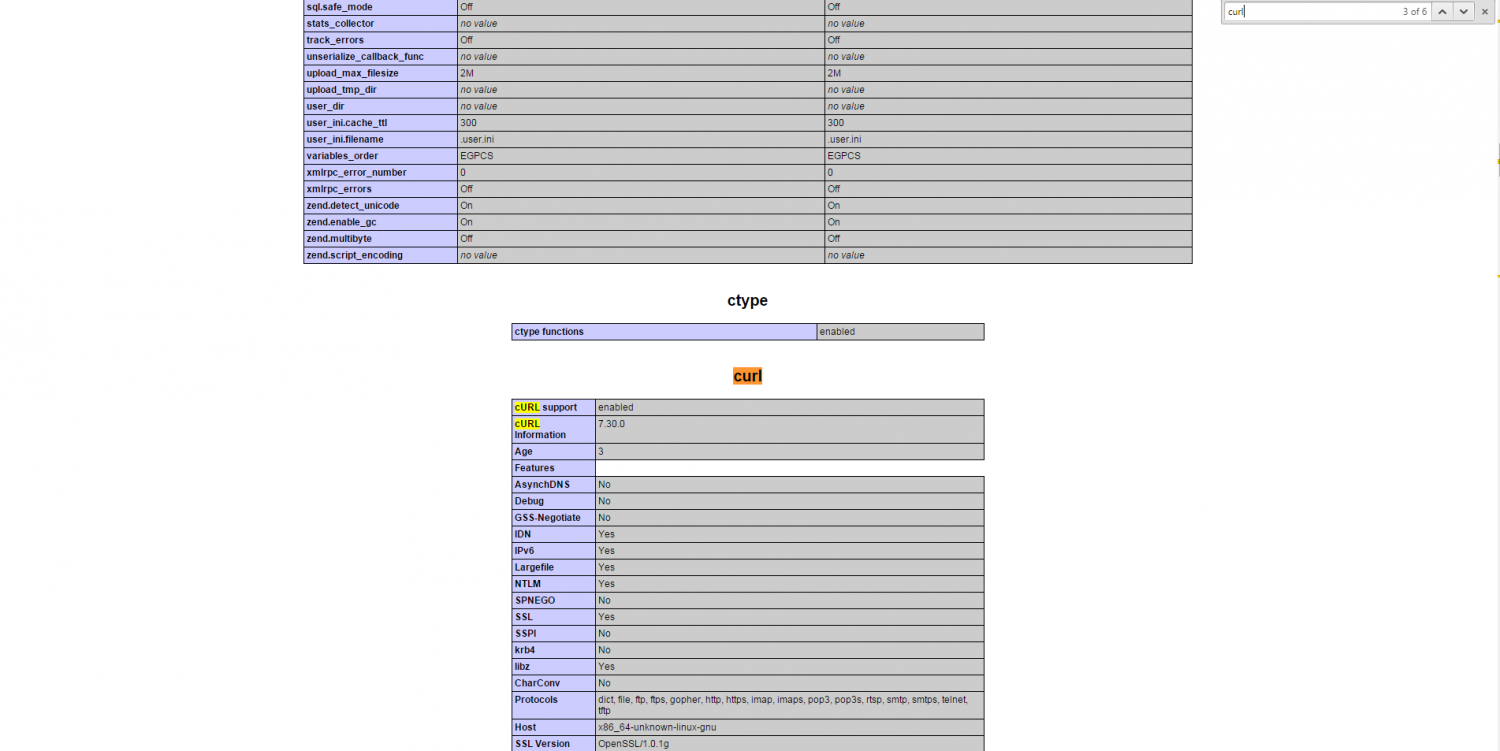Select the 'upload_max_filesize' directive label

(352, 73)
